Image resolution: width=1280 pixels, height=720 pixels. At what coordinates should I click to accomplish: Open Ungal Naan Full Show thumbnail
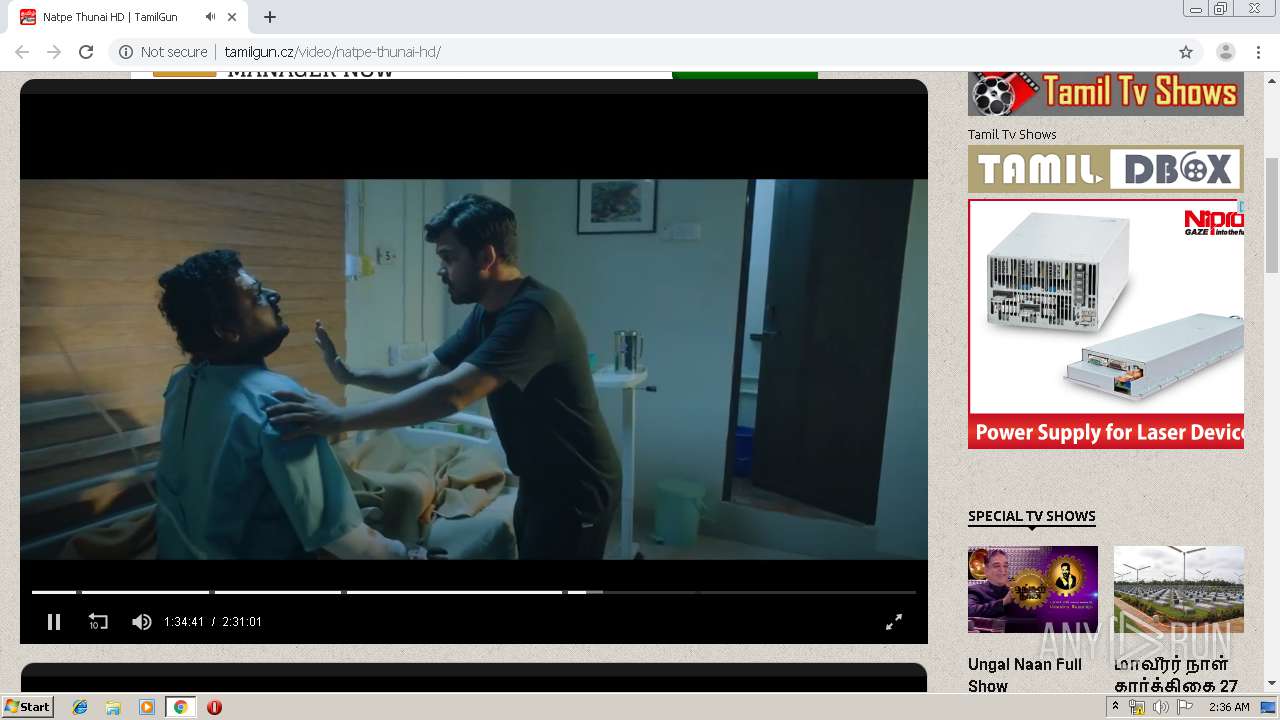click(x=1033, y=589)
